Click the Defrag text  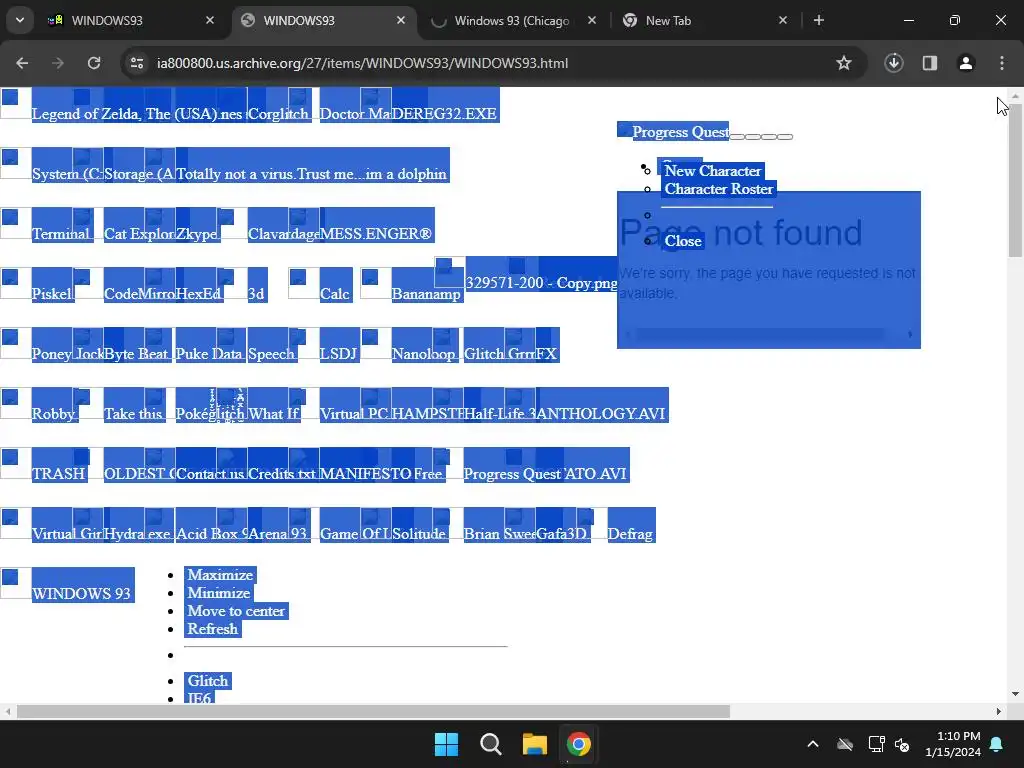(630, 534)
